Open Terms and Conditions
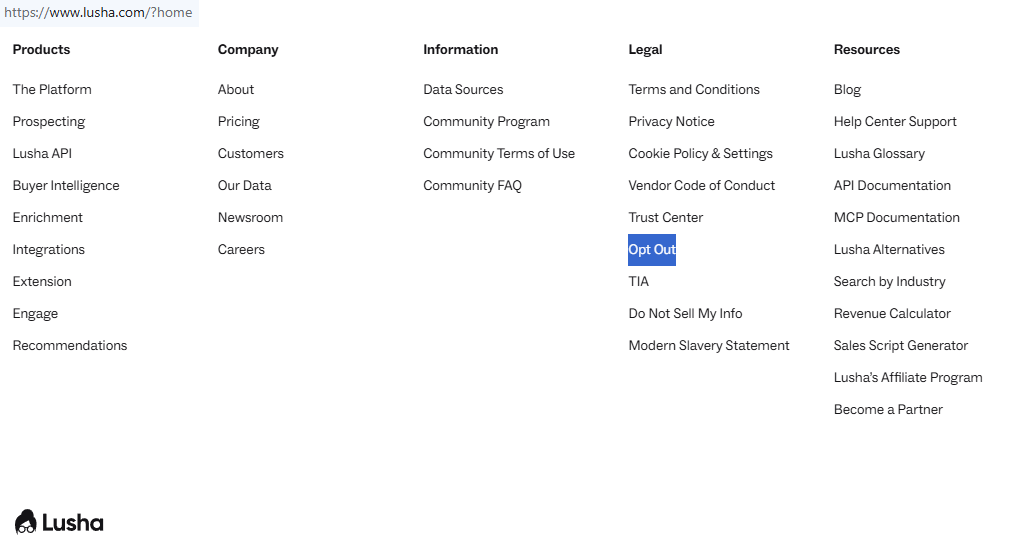 pos(694,90)
